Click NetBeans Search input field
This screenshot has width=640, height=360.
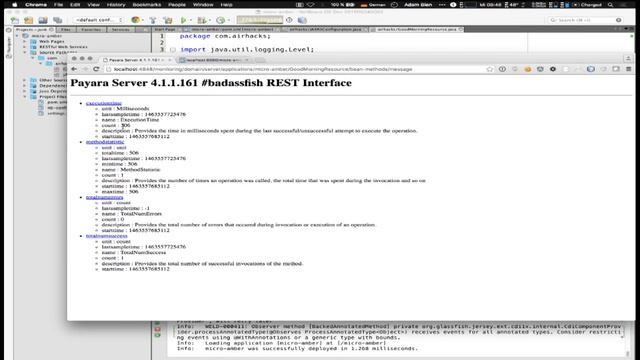coord(585,20)
